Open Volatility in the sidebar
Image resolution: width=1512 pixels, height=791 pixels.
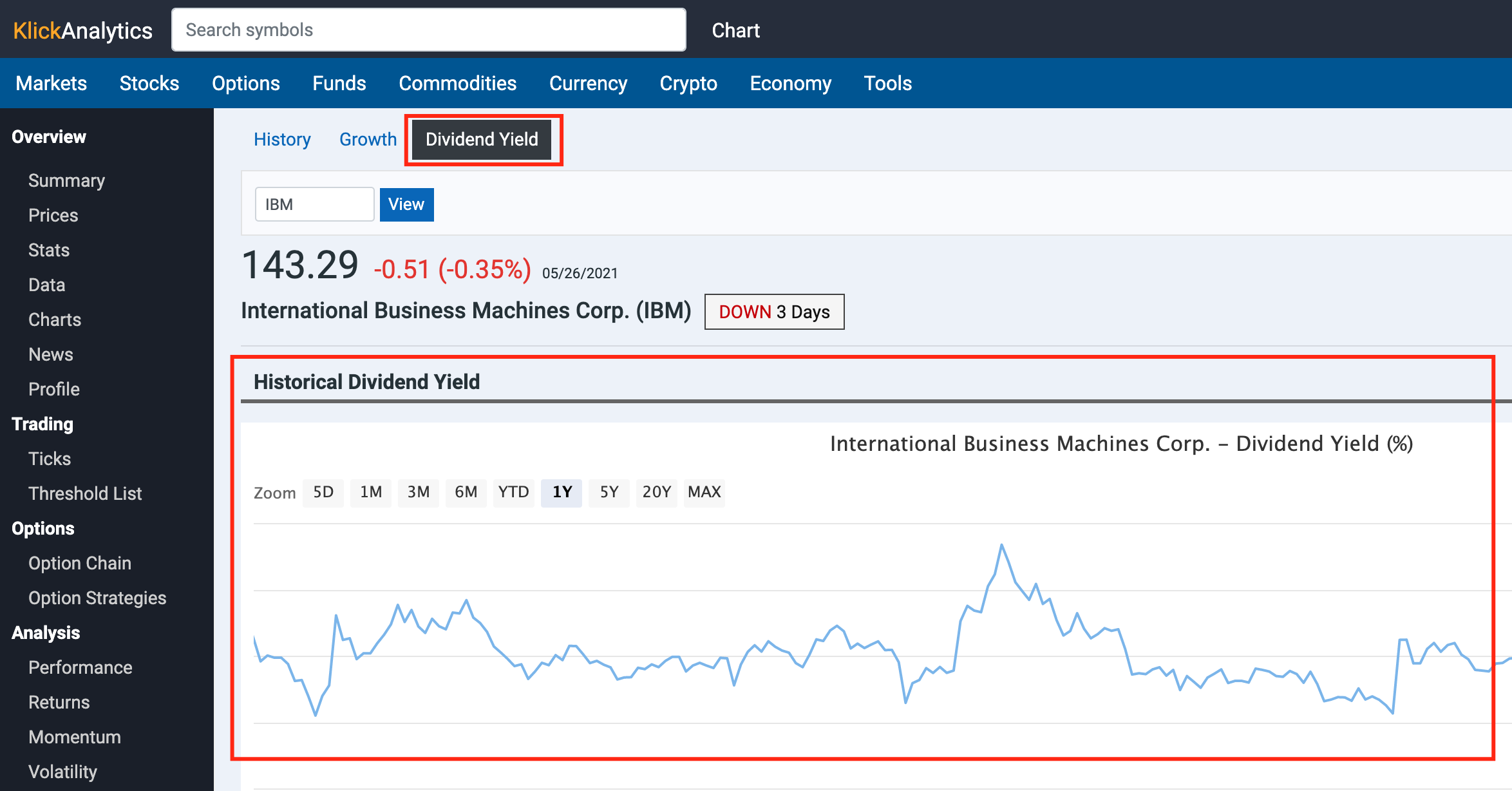point(63,772)
